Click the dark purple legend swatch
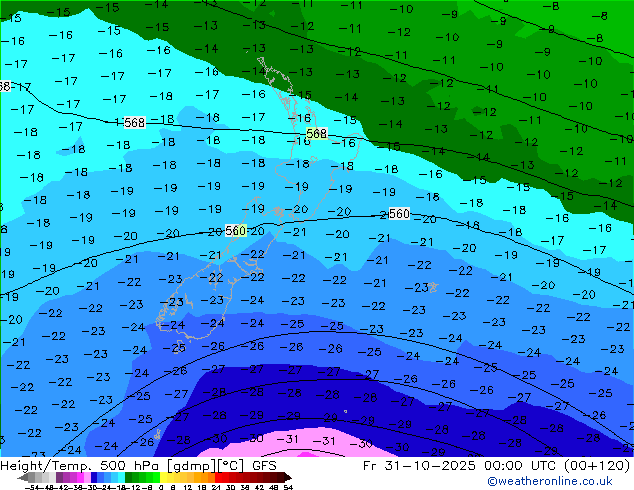634x490 pixels. point(59,477)
